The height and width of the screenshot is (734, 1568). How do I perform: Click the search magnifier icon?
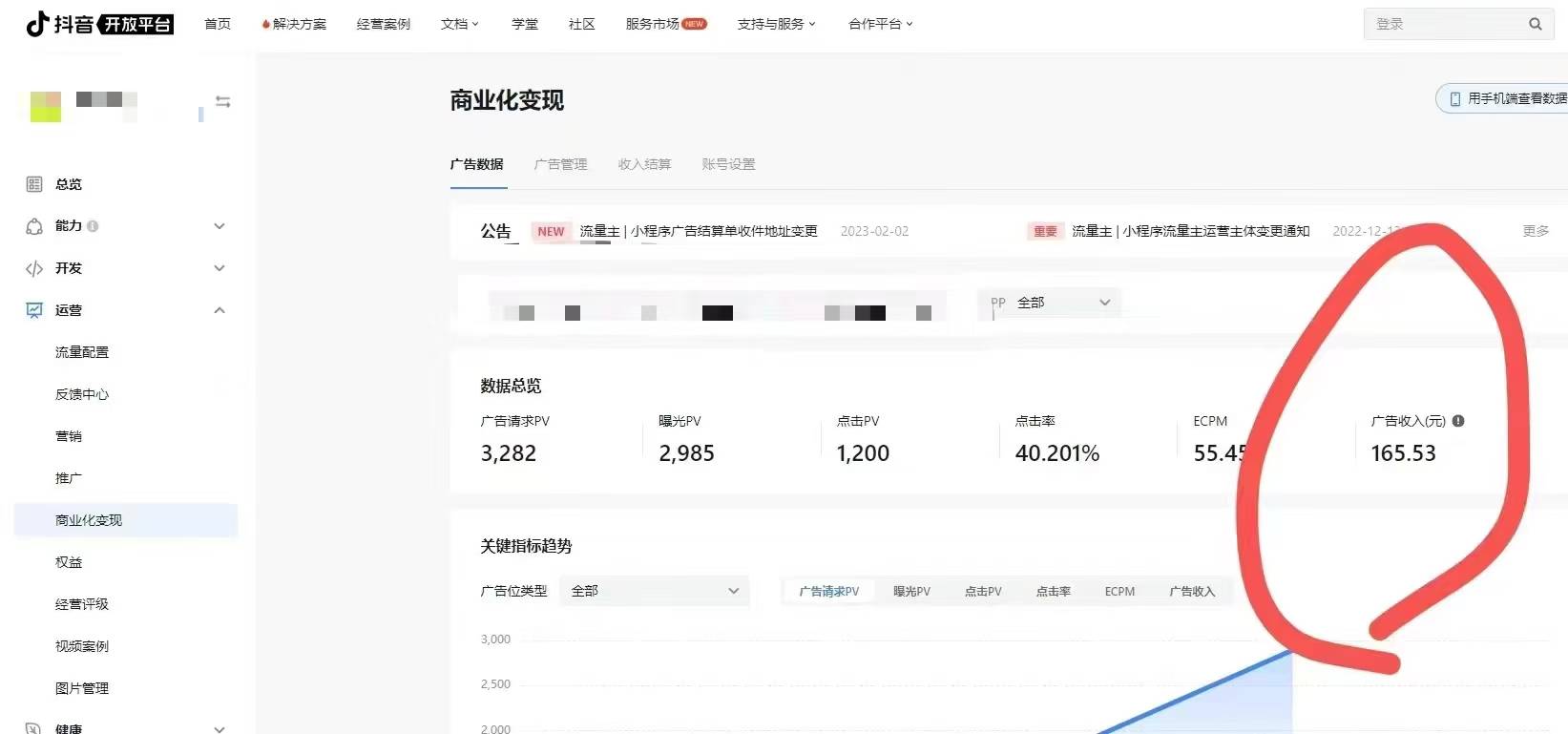click(x=1535, y=25)
